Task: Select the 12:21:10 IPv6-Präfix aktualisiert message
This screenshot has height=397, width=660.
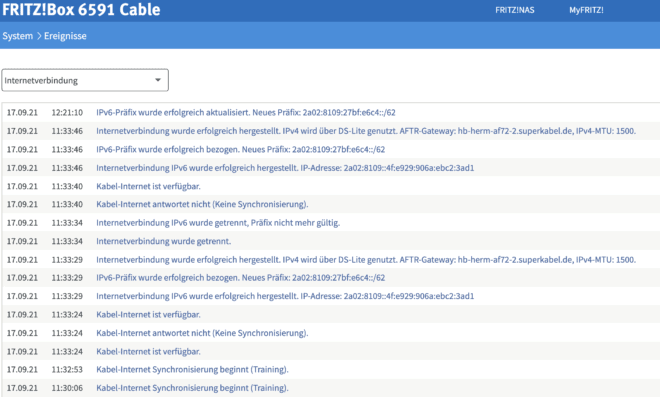Action: click(x=246, y=112)
